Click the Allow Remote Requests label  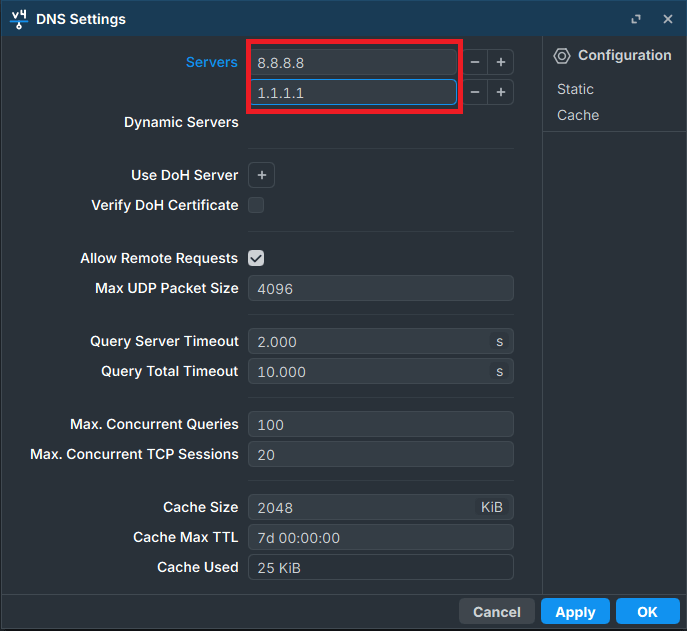click(x=159, y=258)
